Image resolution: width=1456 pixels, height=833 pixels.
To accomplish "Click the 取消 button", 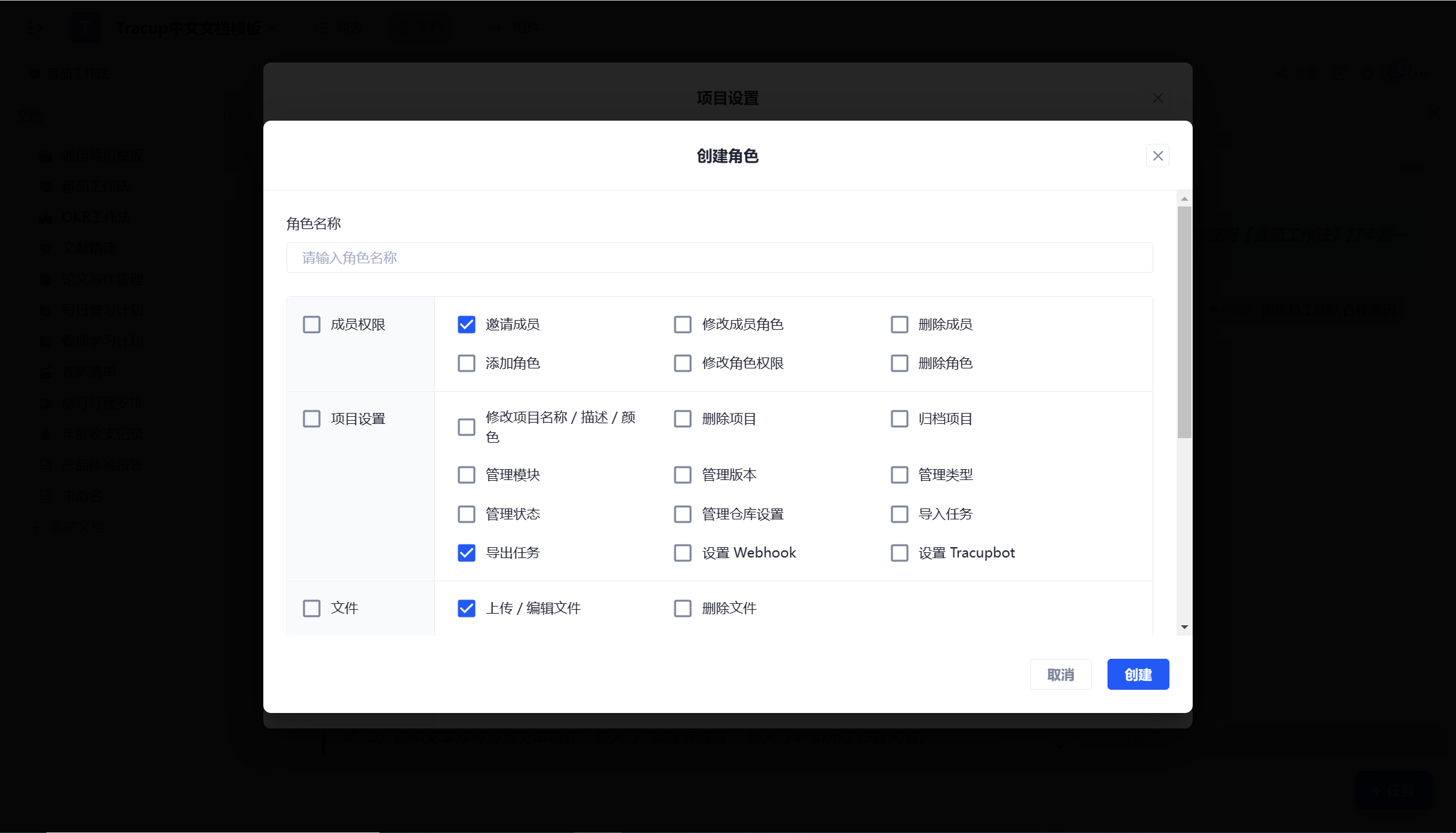I will pos(1060,674).
